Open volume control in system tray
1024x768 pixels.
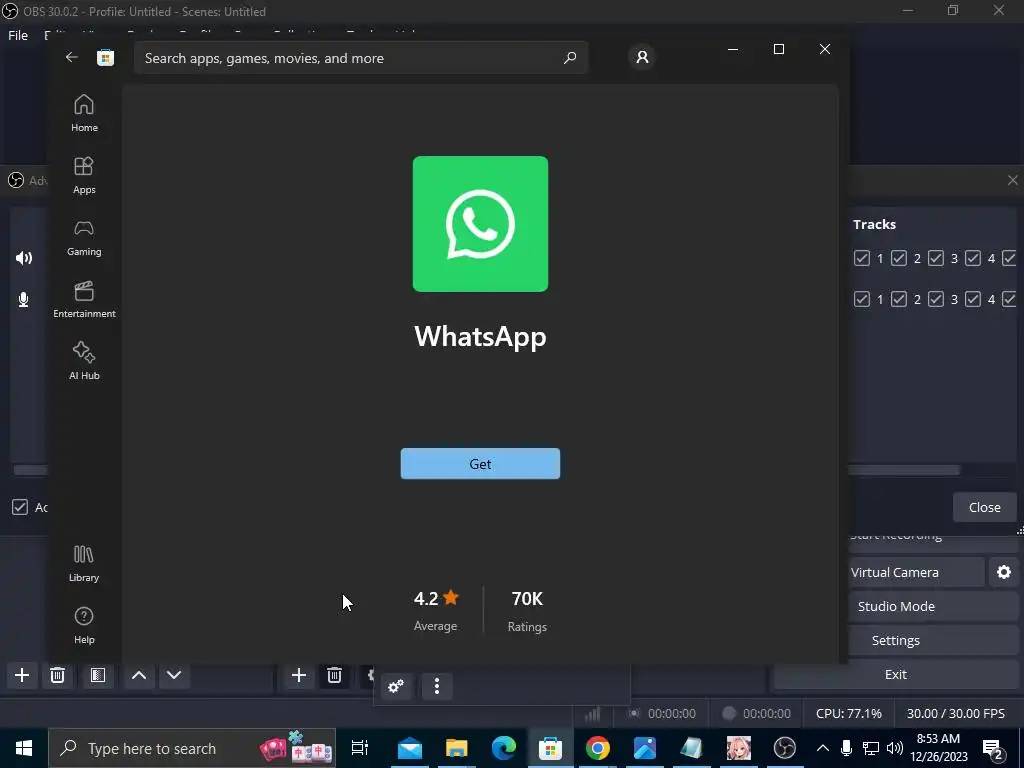point(895,748)
